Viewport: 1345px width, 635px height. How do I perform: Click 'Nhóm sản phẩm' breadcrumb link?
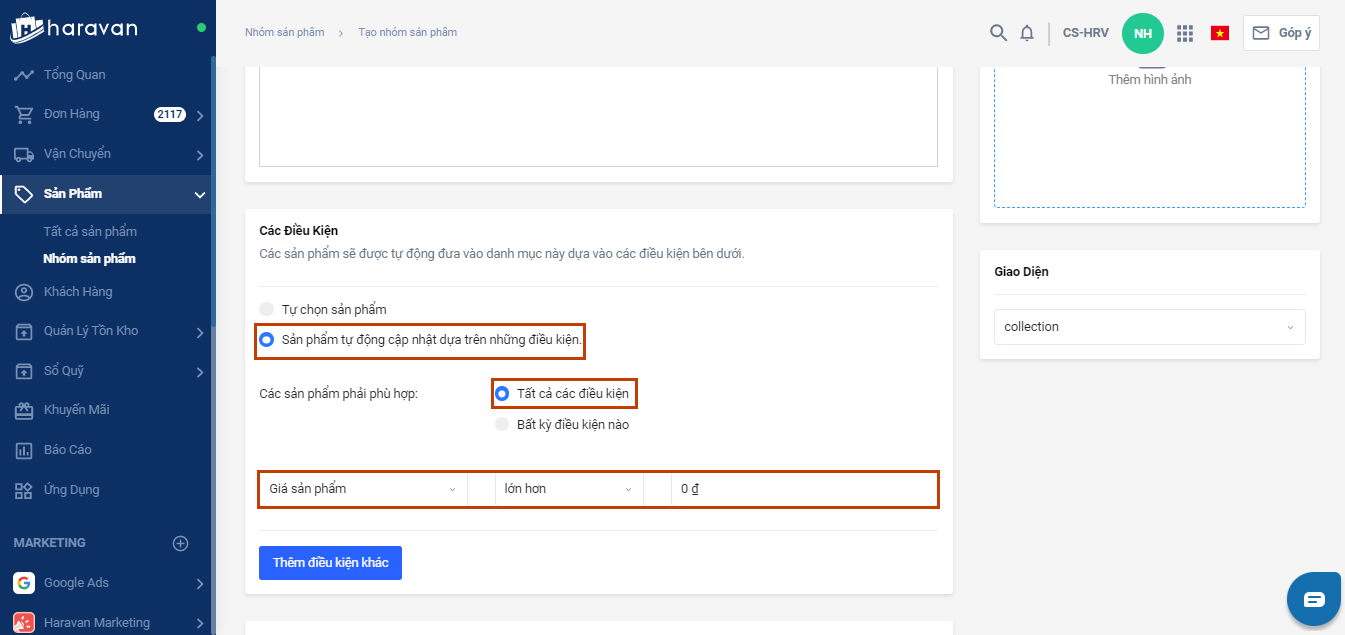click(x=285, y=32)
